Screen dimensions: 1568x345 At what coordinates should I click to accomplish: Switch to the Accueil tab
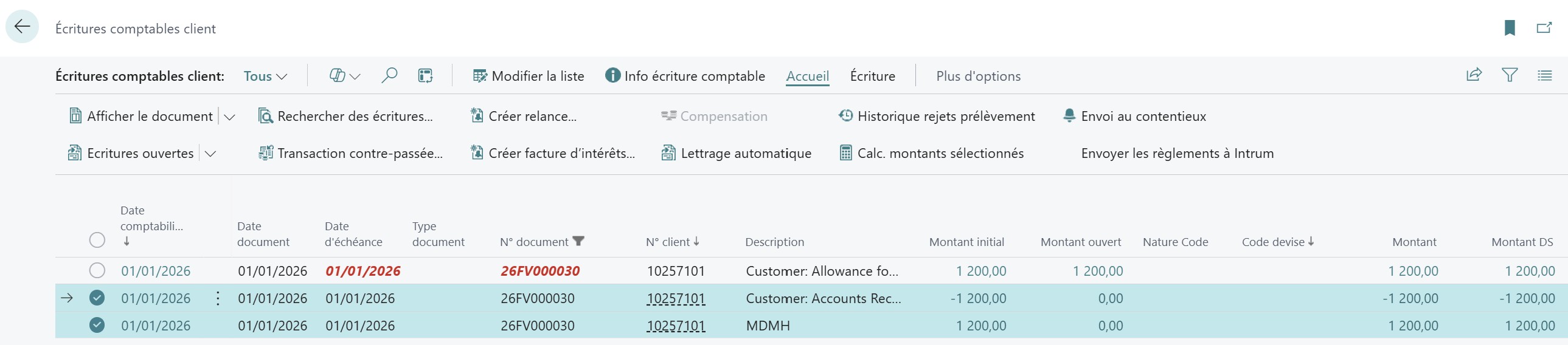click(807, 76)
